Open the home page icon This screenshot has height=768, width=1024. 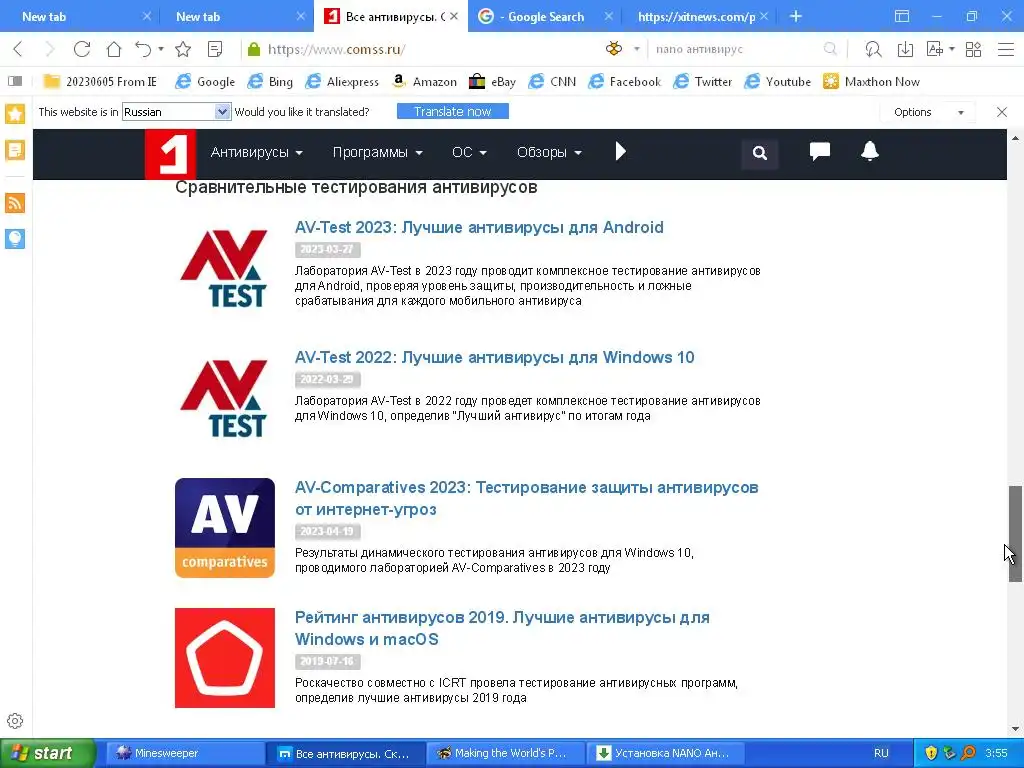pyautogui.click(x=114, y=49)
